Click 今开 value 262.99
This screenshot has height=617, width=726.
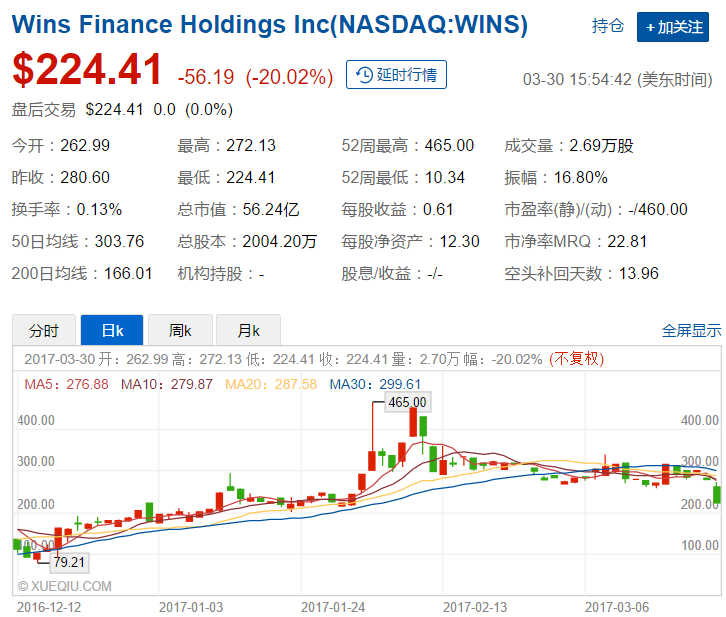pos(85,145)
